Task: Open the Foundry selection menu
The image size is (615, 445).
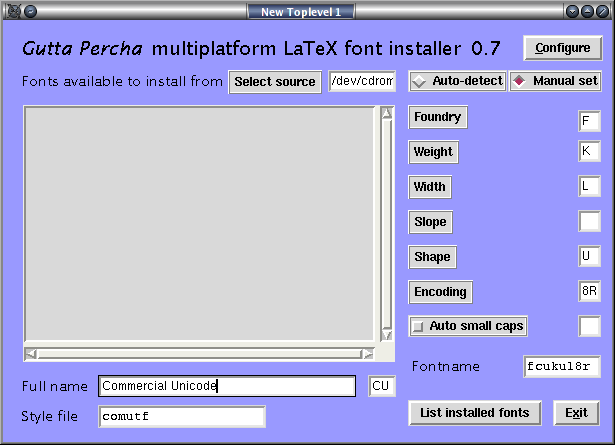Action: tap(438, 117)
